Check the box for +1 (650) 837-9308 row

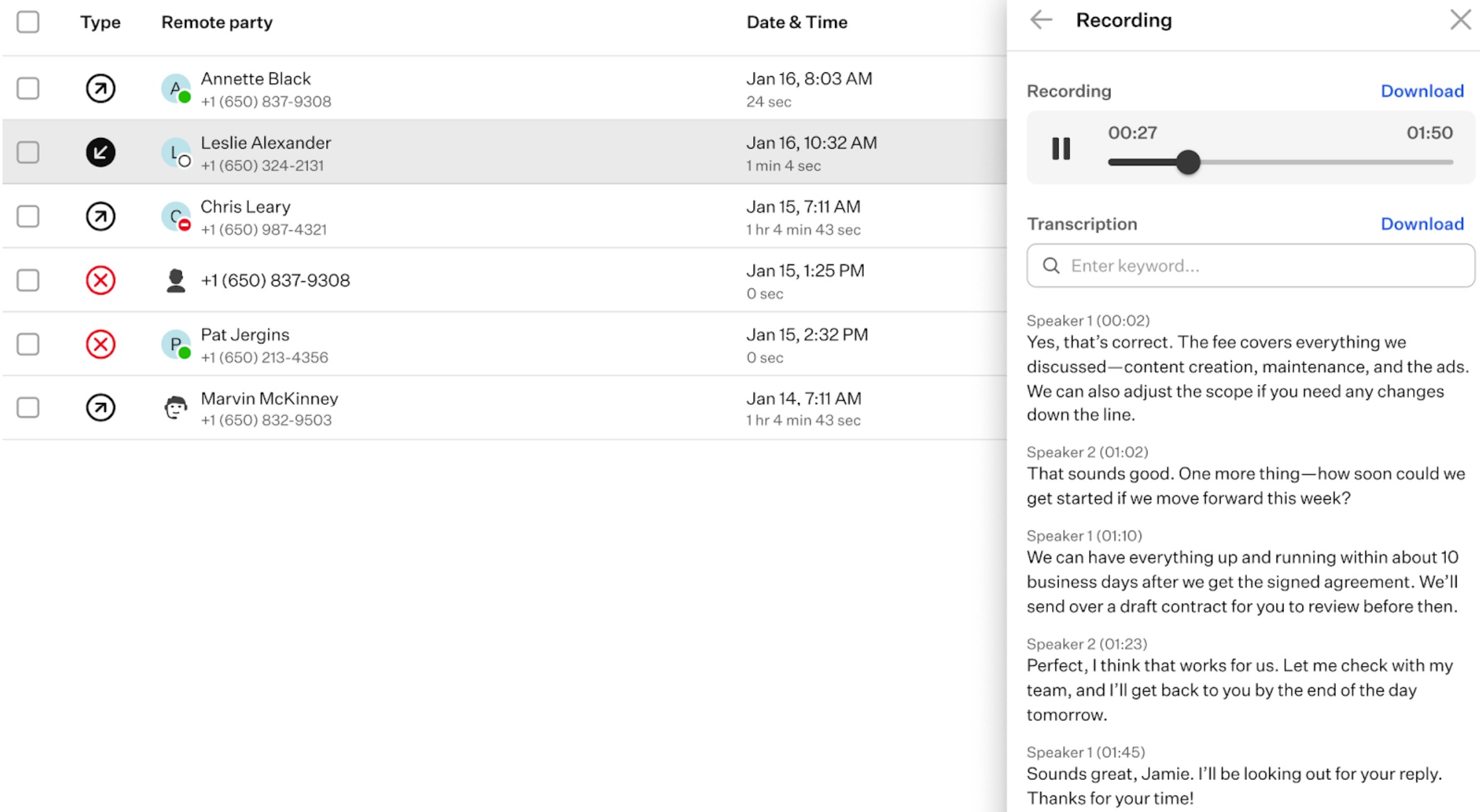coord(28,280)
